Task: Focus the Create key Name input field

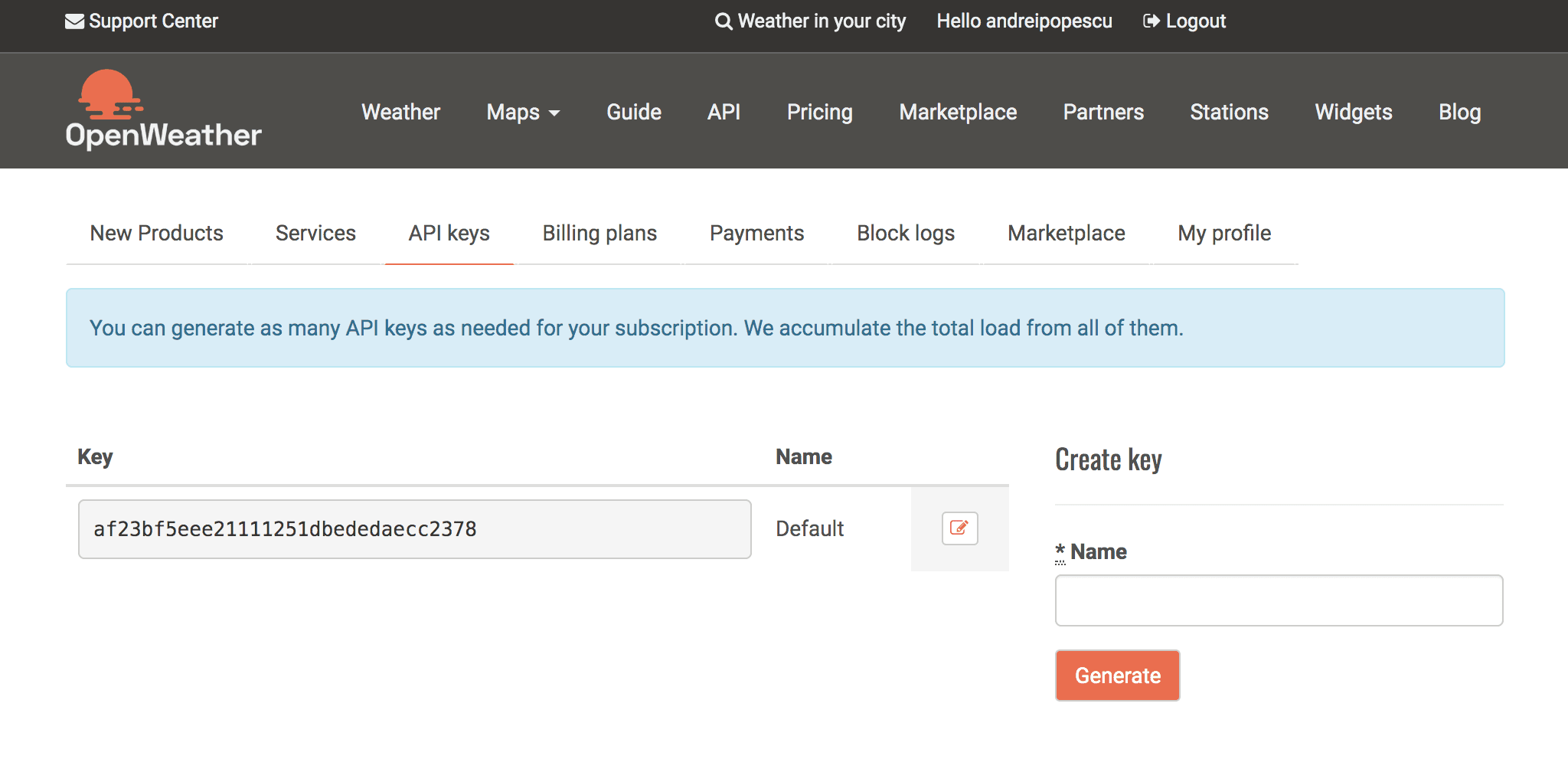Action: [x=1279, y=600]
